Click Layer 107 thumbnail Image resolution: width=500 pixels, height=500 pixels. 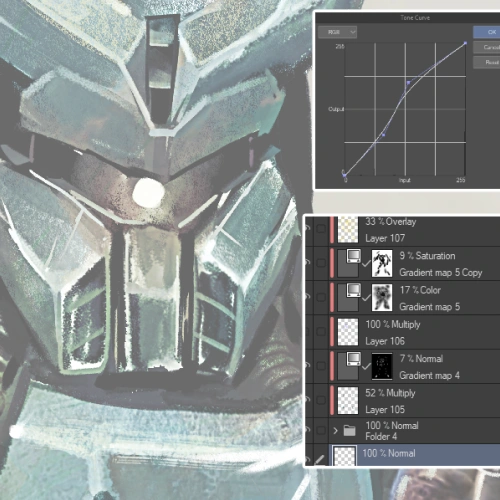click(x=348, y=229)
